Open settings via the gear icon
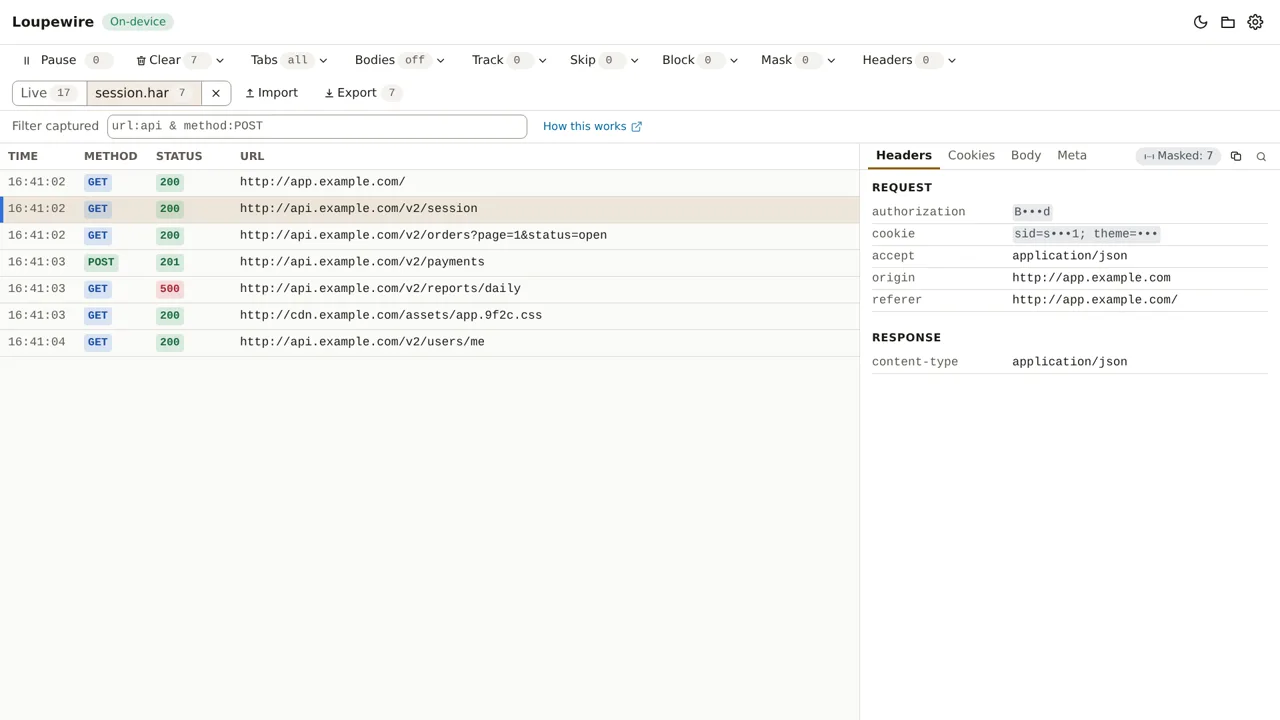Screen dimensions: 1280x720 point(1256,22)
